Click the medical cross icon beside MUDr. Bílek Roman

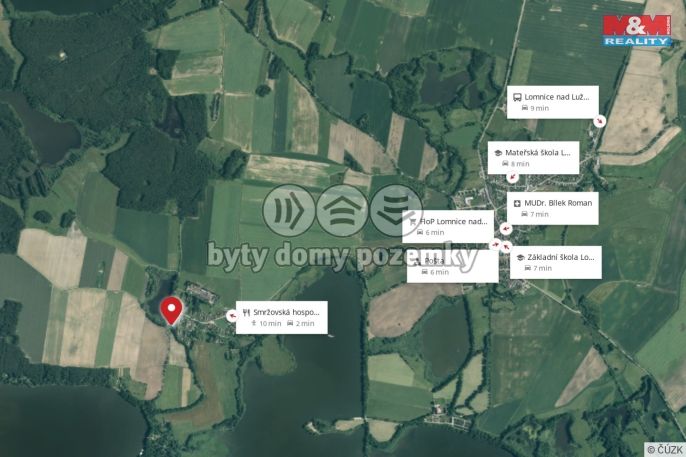point(517,203)
